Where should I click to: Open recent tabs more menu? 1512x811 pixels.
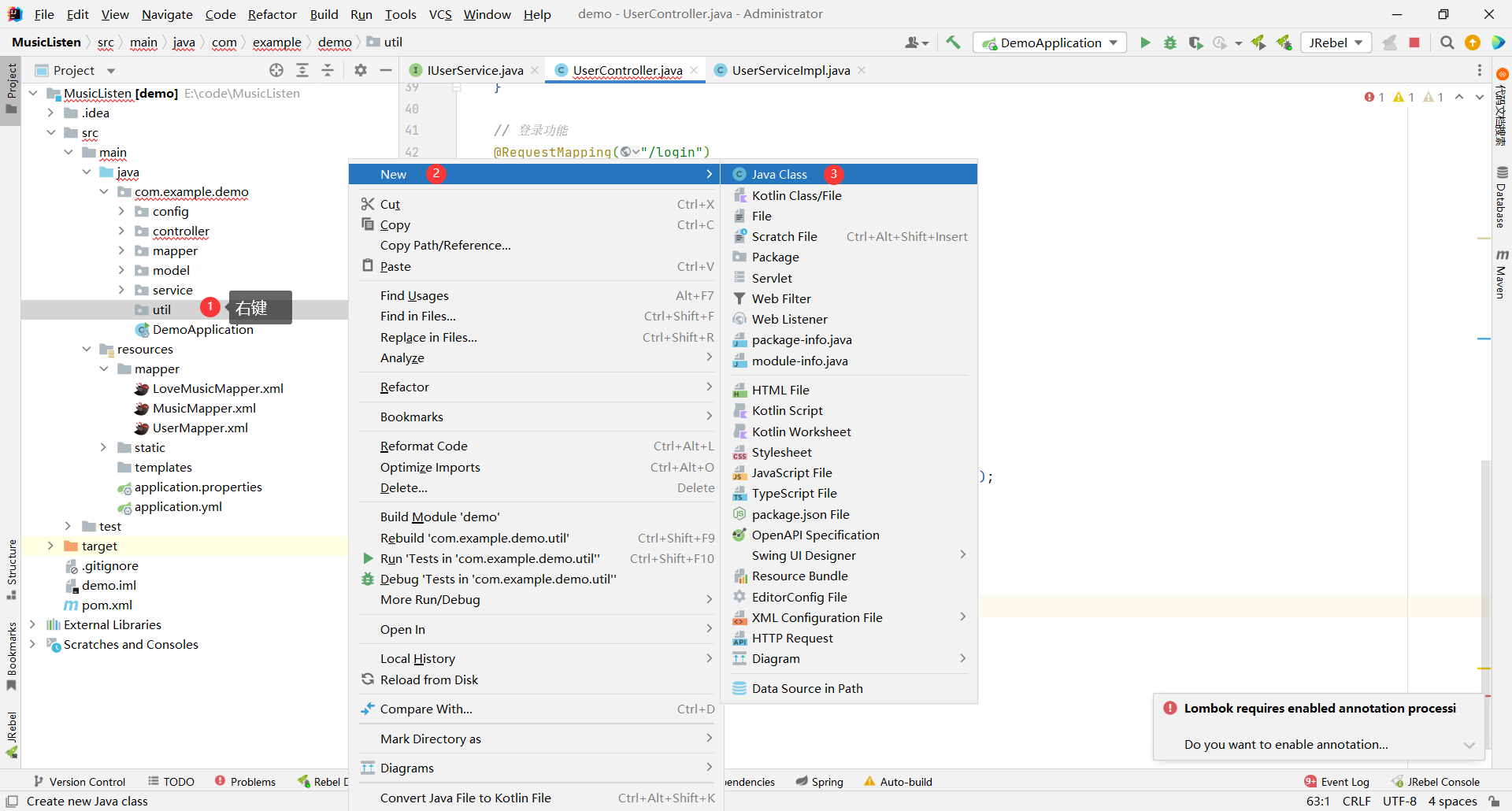coord(1480,70)
